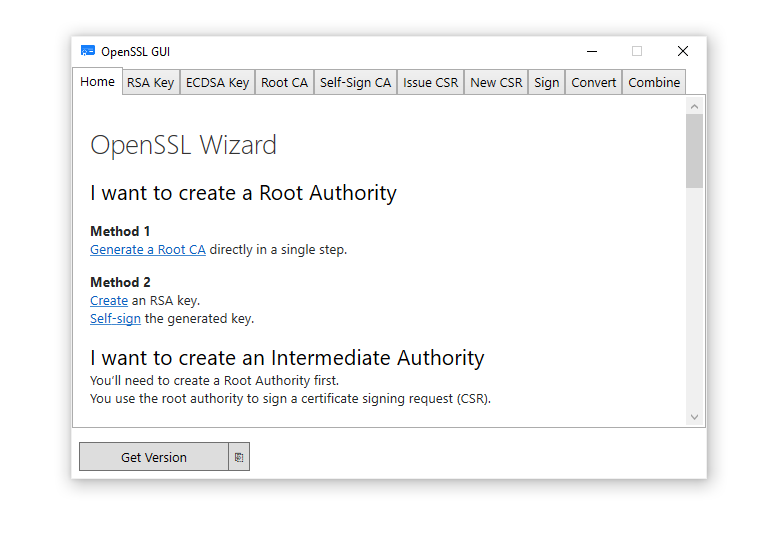Image resolution: width=770 pixels, height=541 pixels.
Task: Go to the Self-Sign CA tab
Action: pyautogui.click(x=356, y=82)
